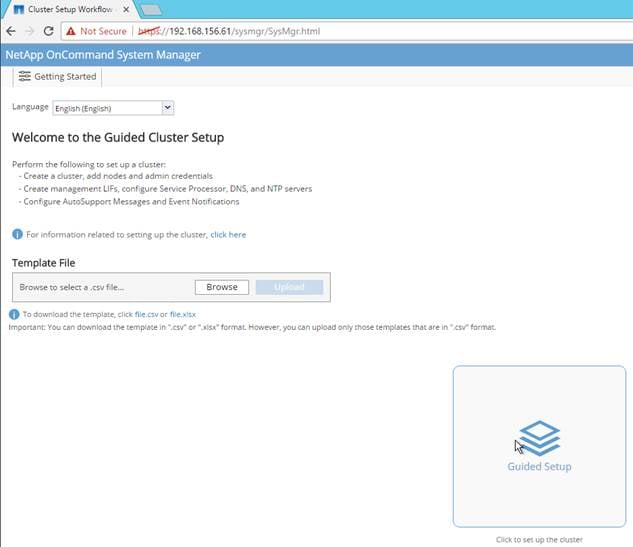633x547 pixels.
Task: Click the Guided Setup stacked layers icon
Action: pos(539,438)
